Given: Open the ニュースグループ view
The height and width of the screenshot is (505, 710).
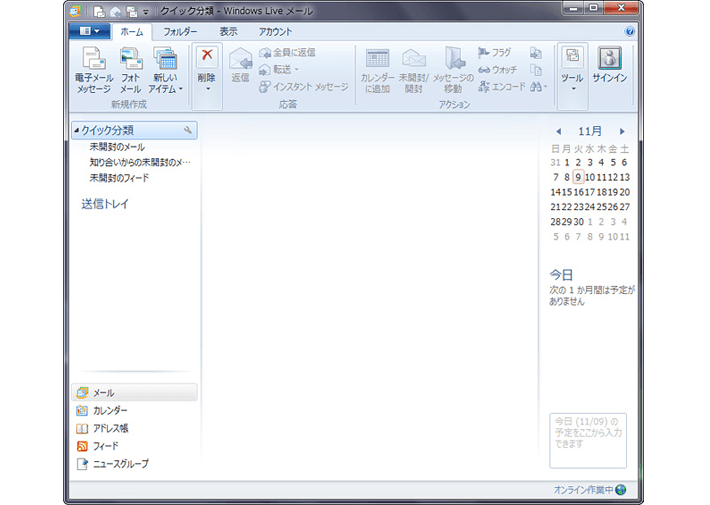Looking at the screenshot, I should point(119,464).
